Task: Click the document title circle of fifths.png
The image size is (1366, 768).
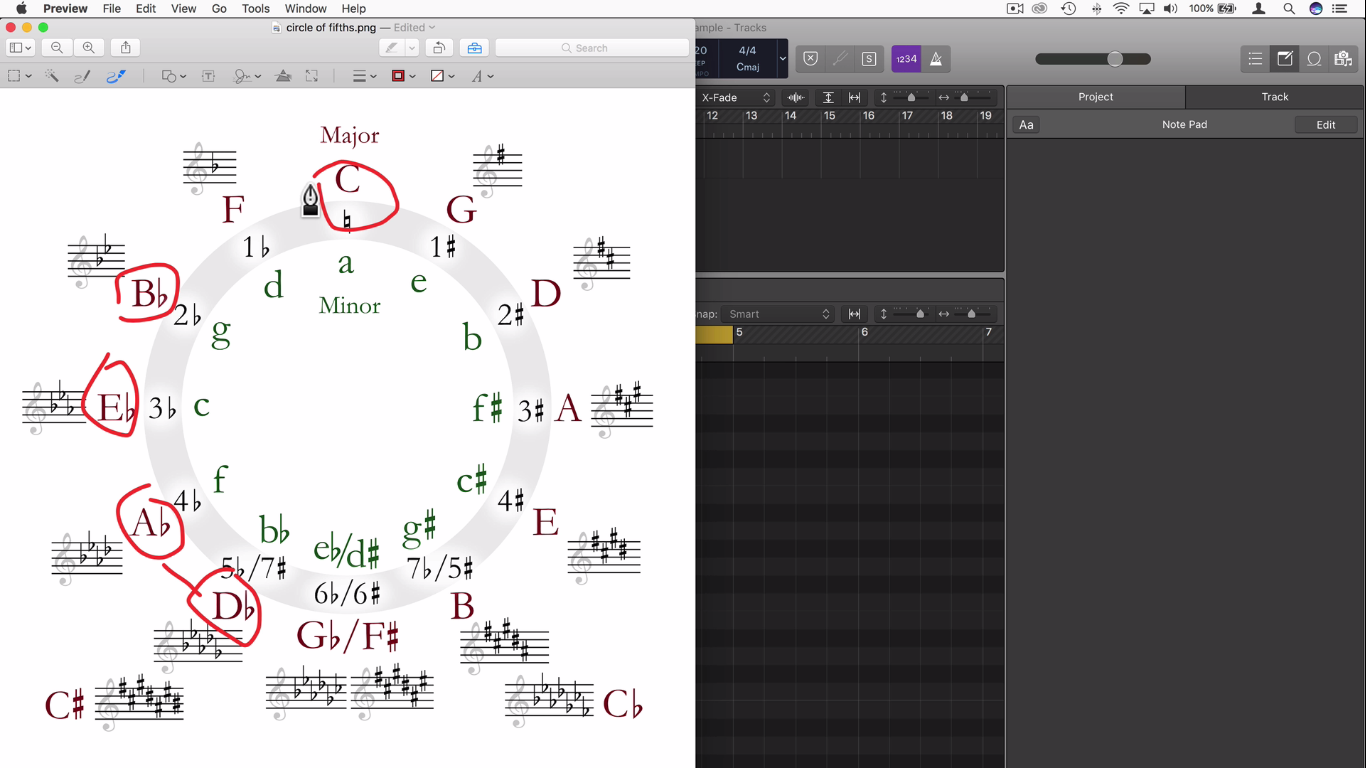Action: pyautogui.click(x=331, y=27)
